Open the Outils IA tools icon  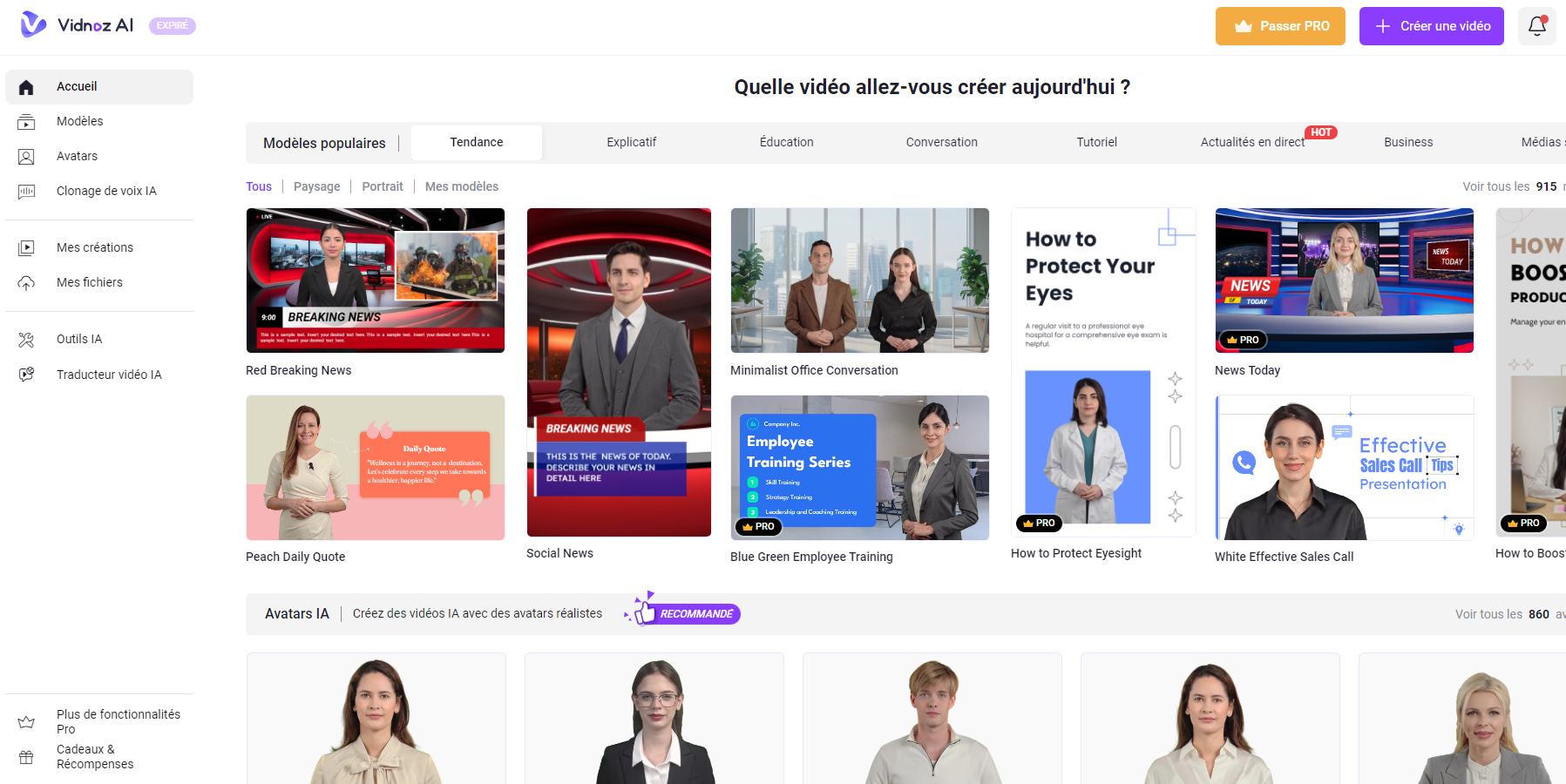27,340
